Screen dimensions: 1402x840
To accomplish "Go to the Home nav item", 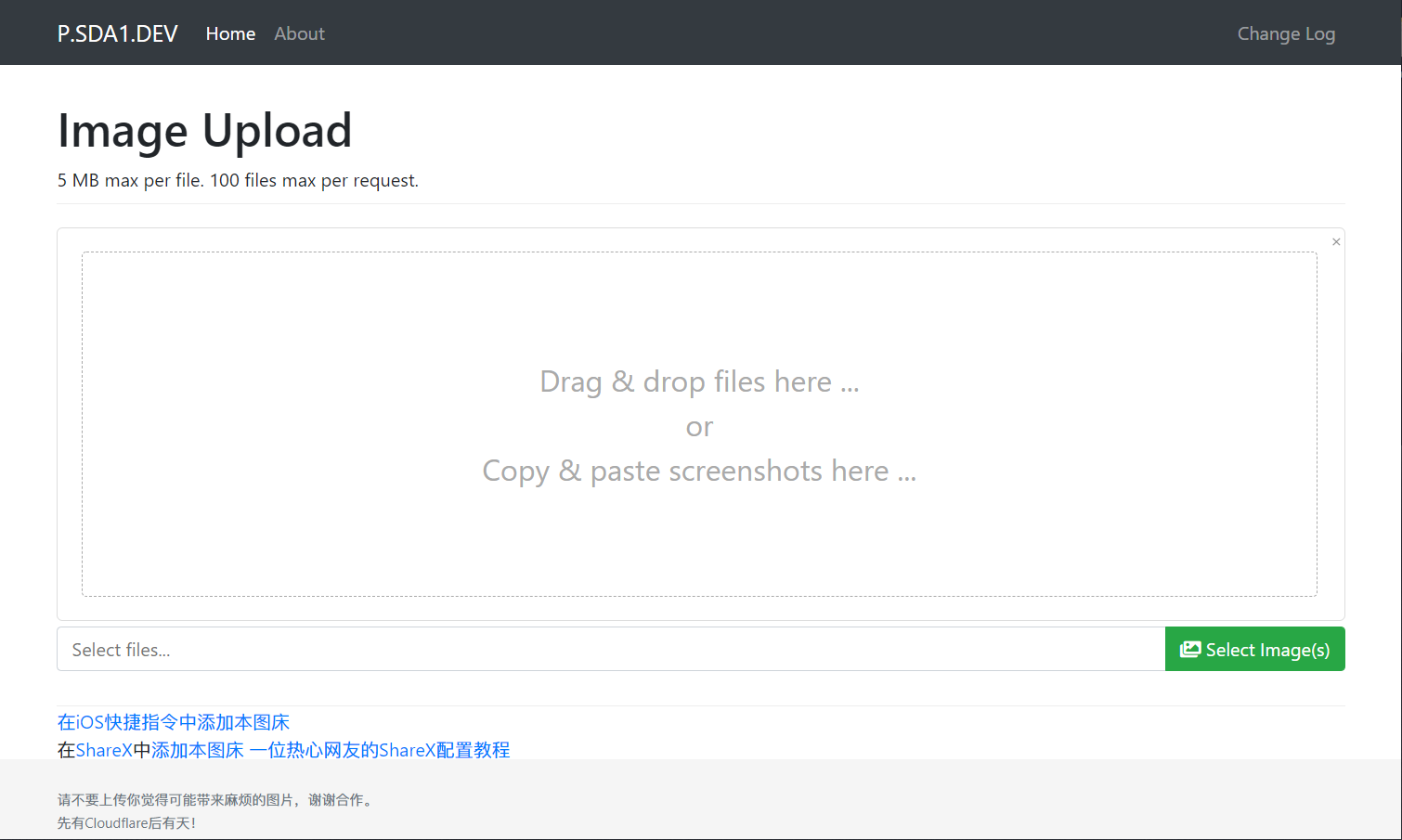I will pyautogui.click(x=230, y=33).
